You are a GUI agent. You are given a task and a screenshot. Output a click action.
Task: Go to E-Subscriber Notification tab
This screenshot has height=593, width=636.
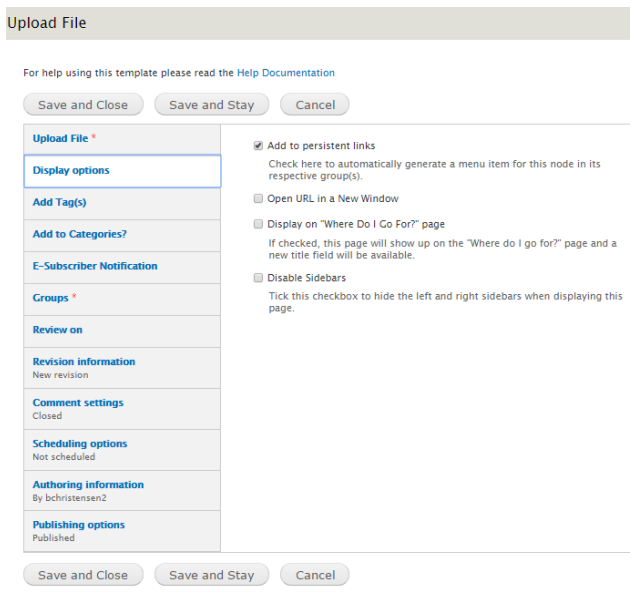[x=122, y=267]
